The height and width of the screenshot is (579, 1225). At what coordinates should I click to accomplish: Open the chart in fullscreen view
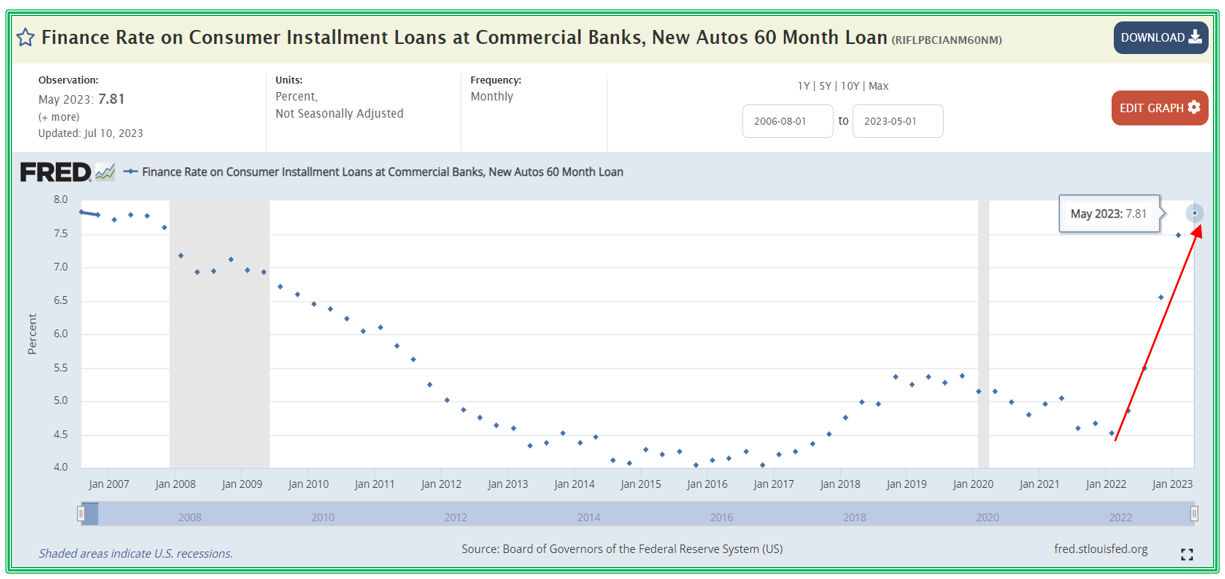1187,554
